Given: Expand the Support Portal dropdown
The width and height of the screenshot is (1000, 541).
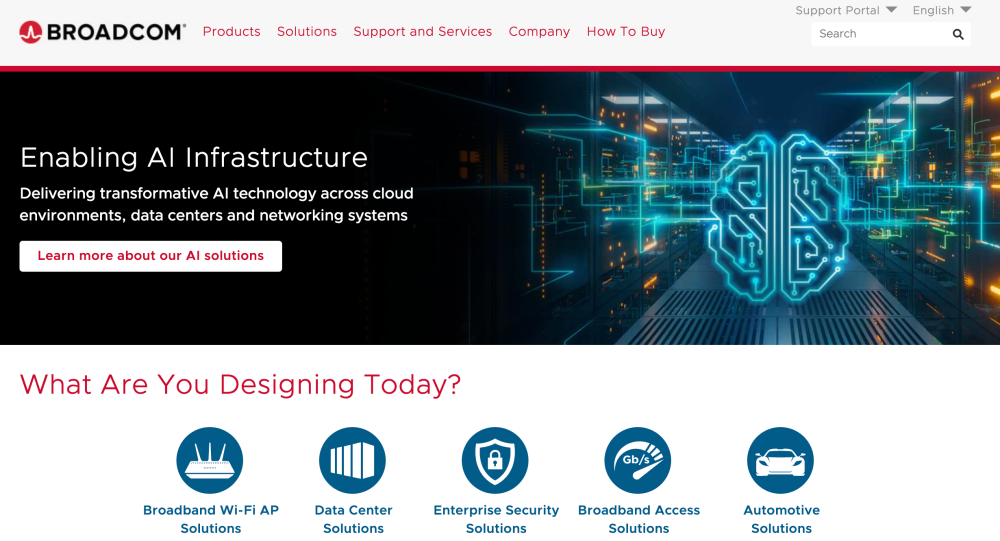Looking at the screenshot, I should click(x=846, y=10).
